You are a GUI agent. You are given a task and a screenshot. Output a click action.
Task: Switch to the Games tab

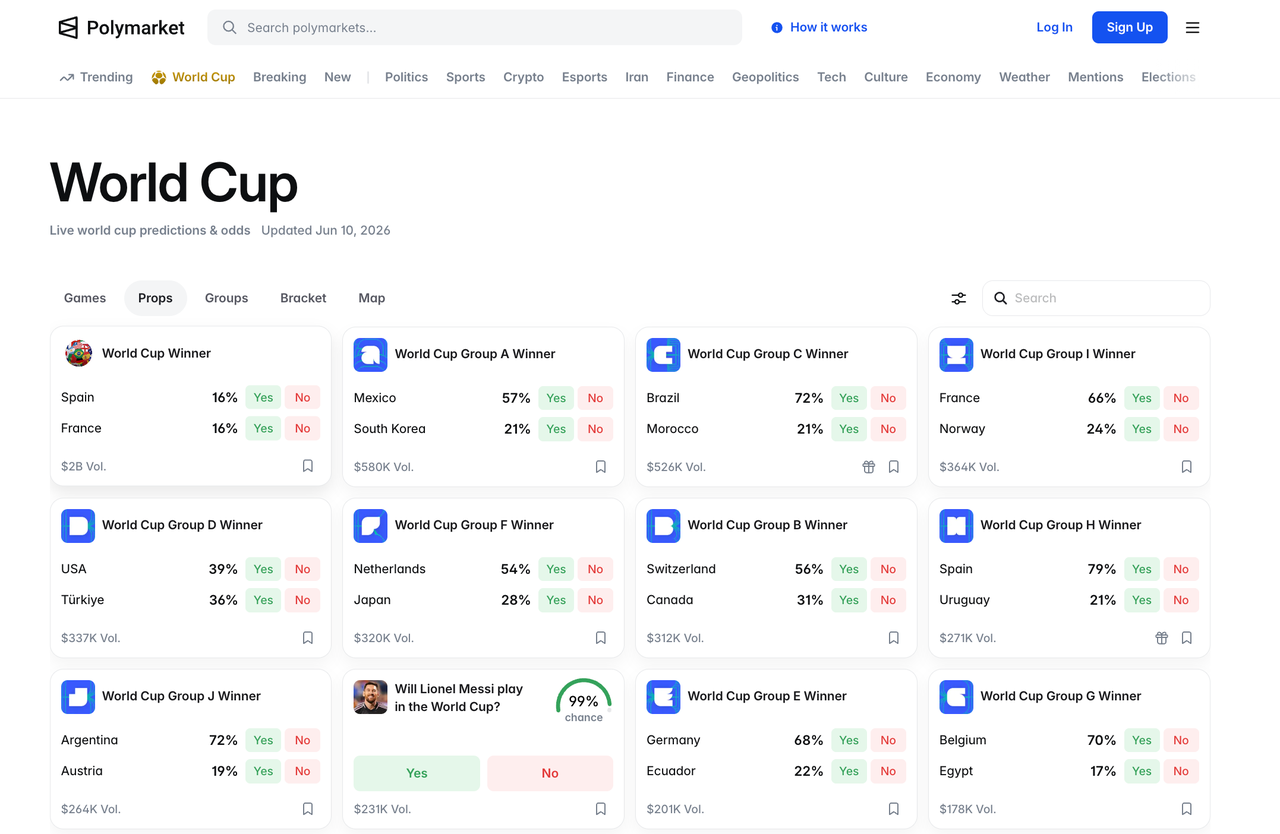[85, 298]
